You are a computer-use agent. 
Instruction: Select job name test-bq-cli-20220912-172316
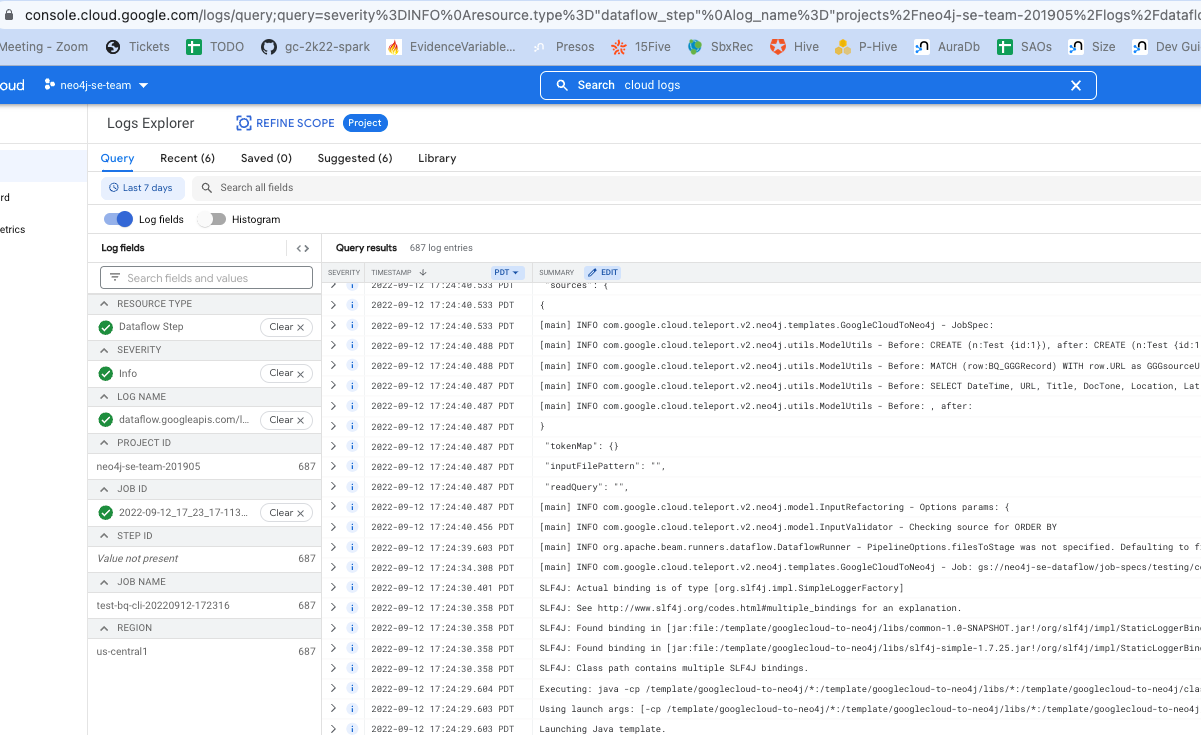(x=163, y=605)
